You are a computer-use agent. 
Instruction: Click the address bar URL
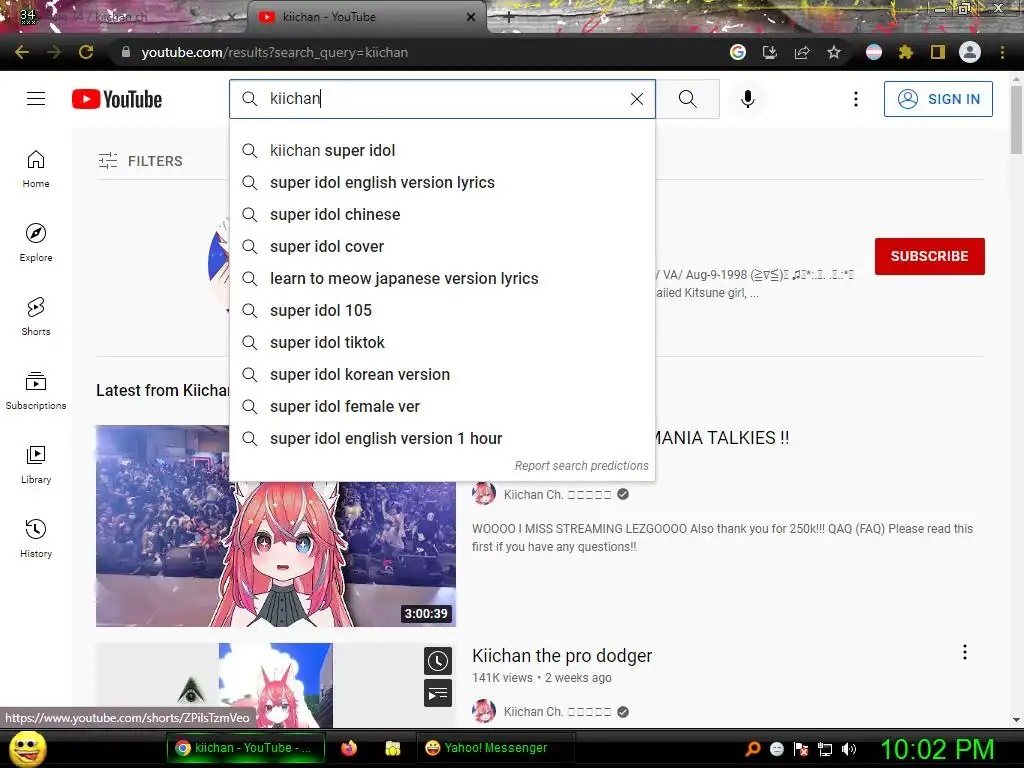pos(274,52)
